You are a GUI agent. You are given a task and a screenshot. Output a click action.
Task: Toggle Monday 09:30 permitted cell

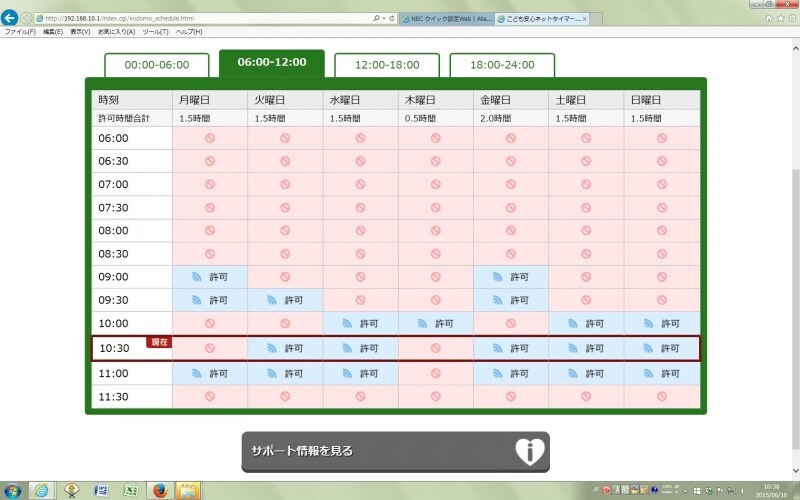point(210,300)
